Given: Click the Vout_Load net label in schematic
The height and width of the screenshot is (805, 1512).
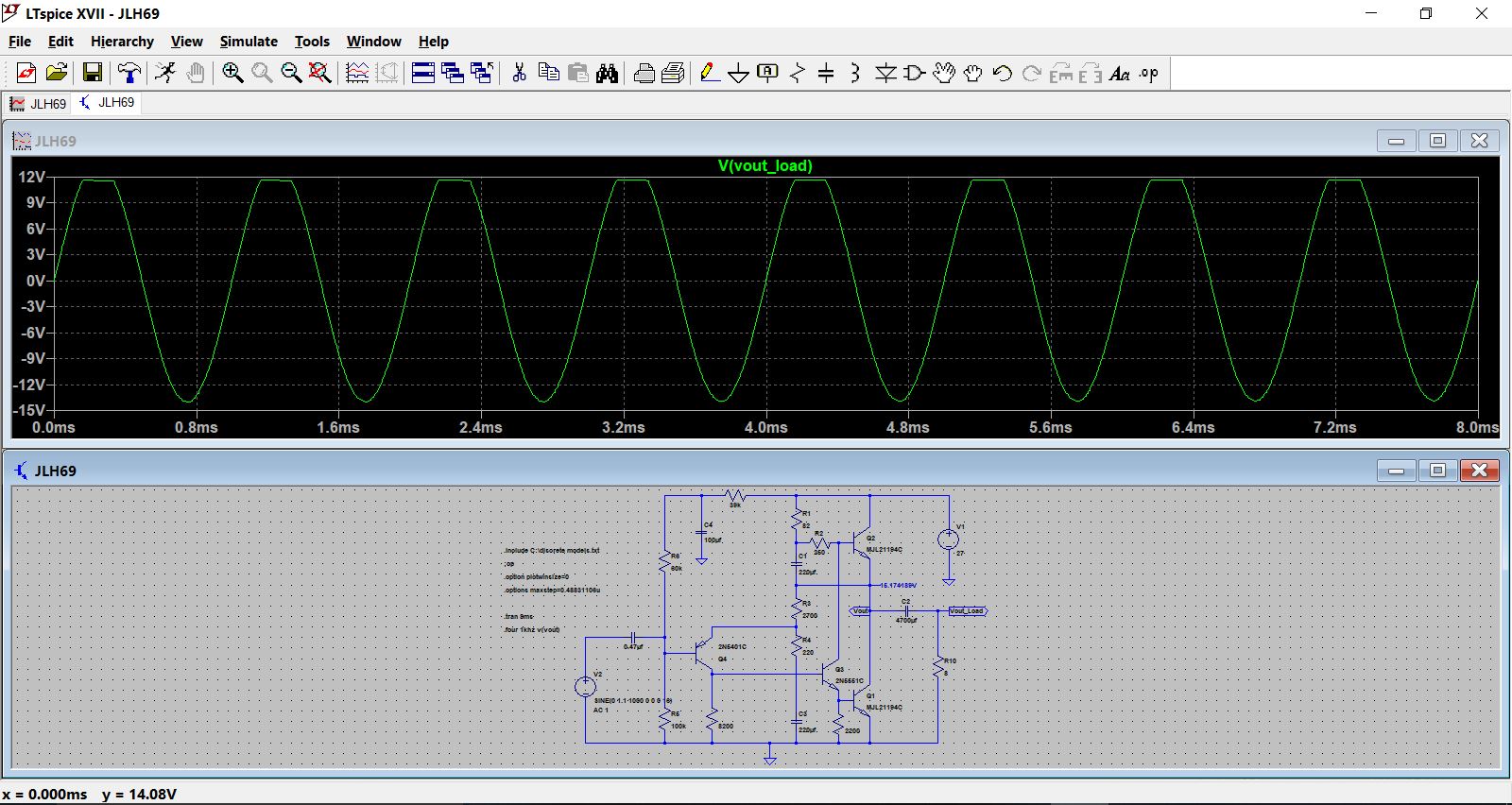Looking at the screenshot, I should tap(966, 611).
